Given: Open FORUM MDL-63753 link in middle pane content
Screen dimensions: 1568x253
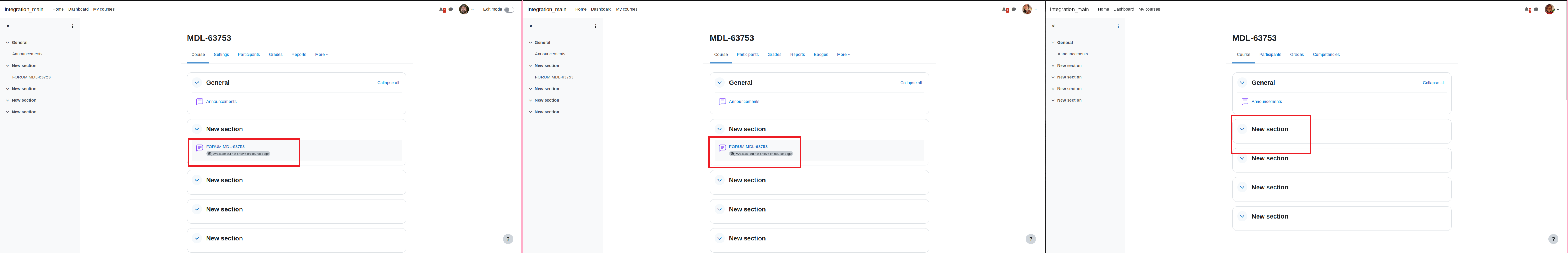Looking at the screenshot, I should 748,147.
